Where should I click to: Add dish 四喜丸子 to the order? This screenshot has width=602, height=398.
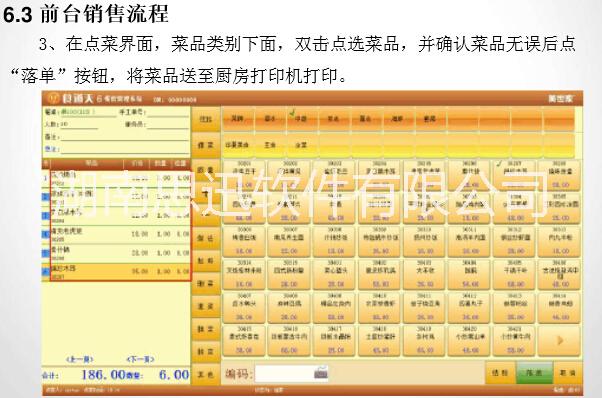click(470, 307)
